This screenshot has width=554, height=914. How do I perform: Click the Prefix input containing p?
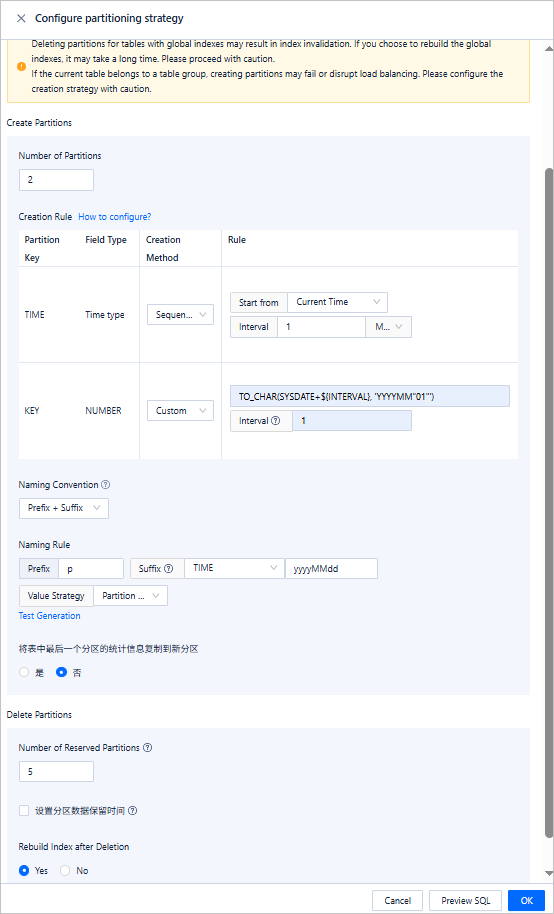click(x=91, y=568)
